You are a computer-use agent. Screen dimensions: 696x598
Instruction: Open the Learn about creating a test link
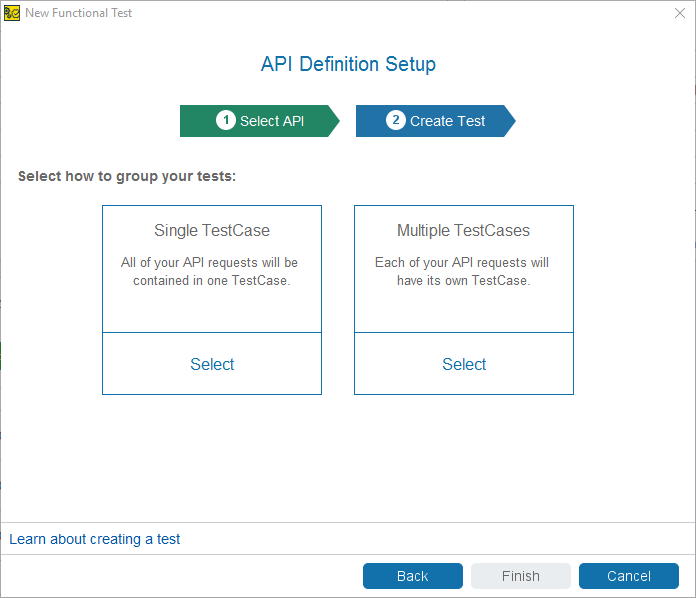(95, 539)
